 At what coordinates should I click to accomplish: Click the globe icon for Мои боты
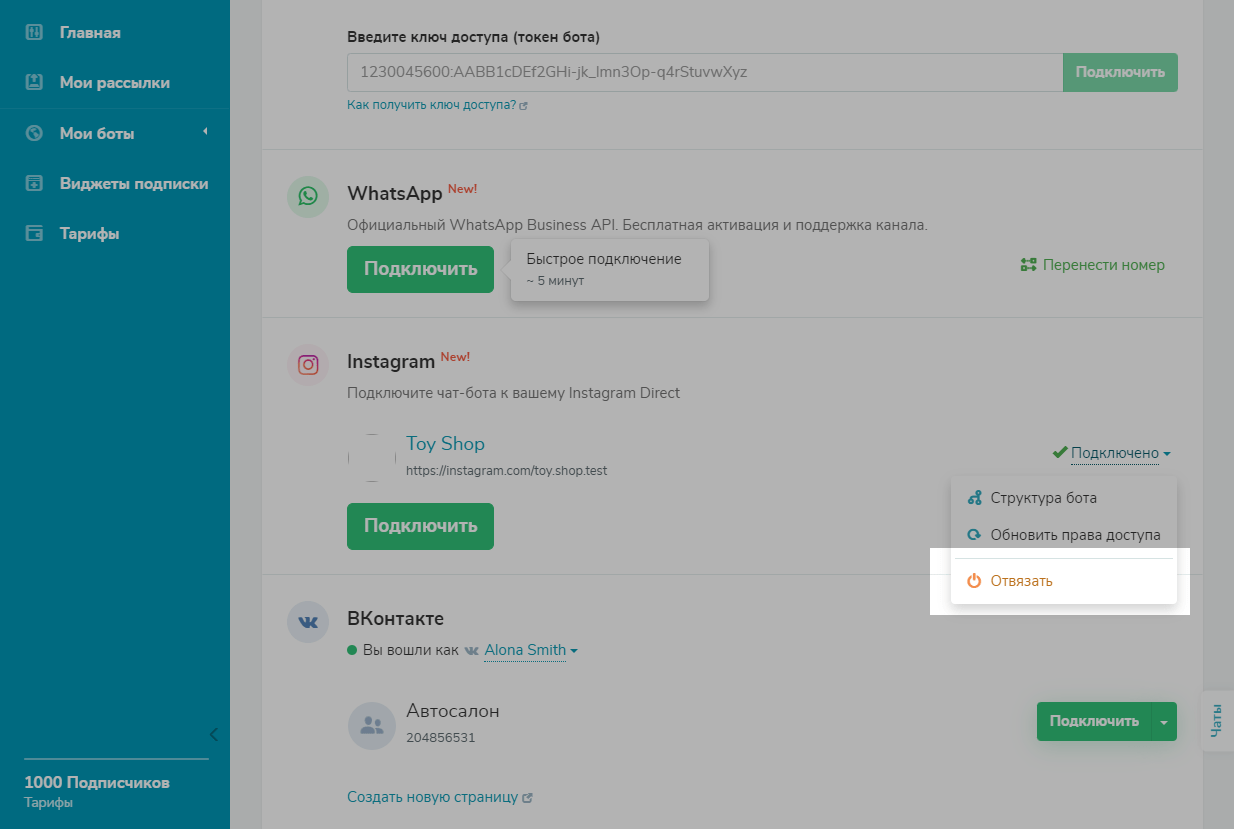[34, 133]
